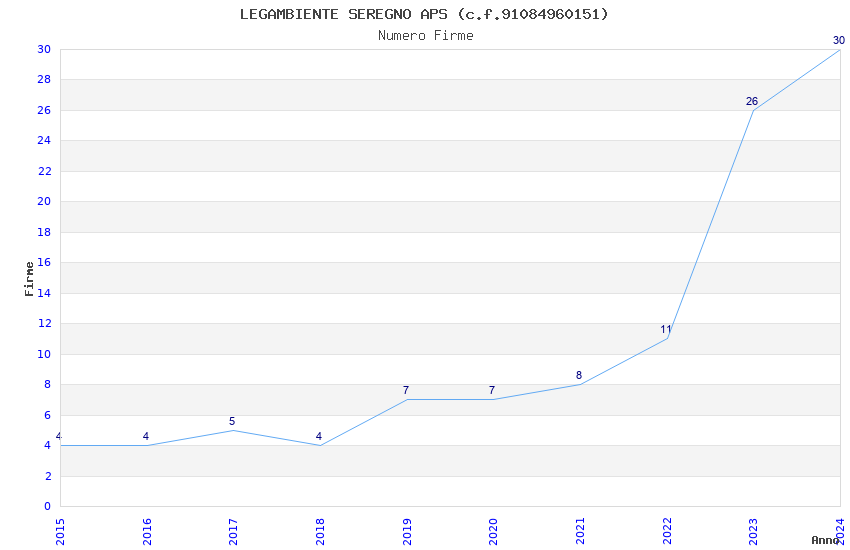Viewport: 850px width, 550px height.
Task: Click the 2017 x-axis year label
Action: pyautogui.click(x=233, y=532)
